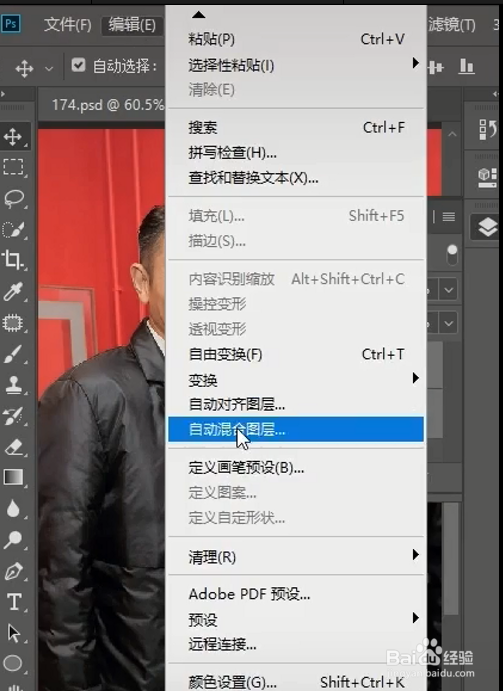Open the upper panel dropdown chevron
The height and width of the screenshot is (691, 503).
click(449, 290)
